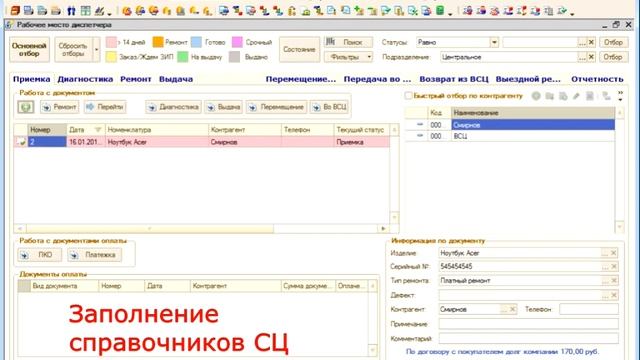Select ВСЦ name in contractor list
The image size is (640, 360).
click(460, 136)
